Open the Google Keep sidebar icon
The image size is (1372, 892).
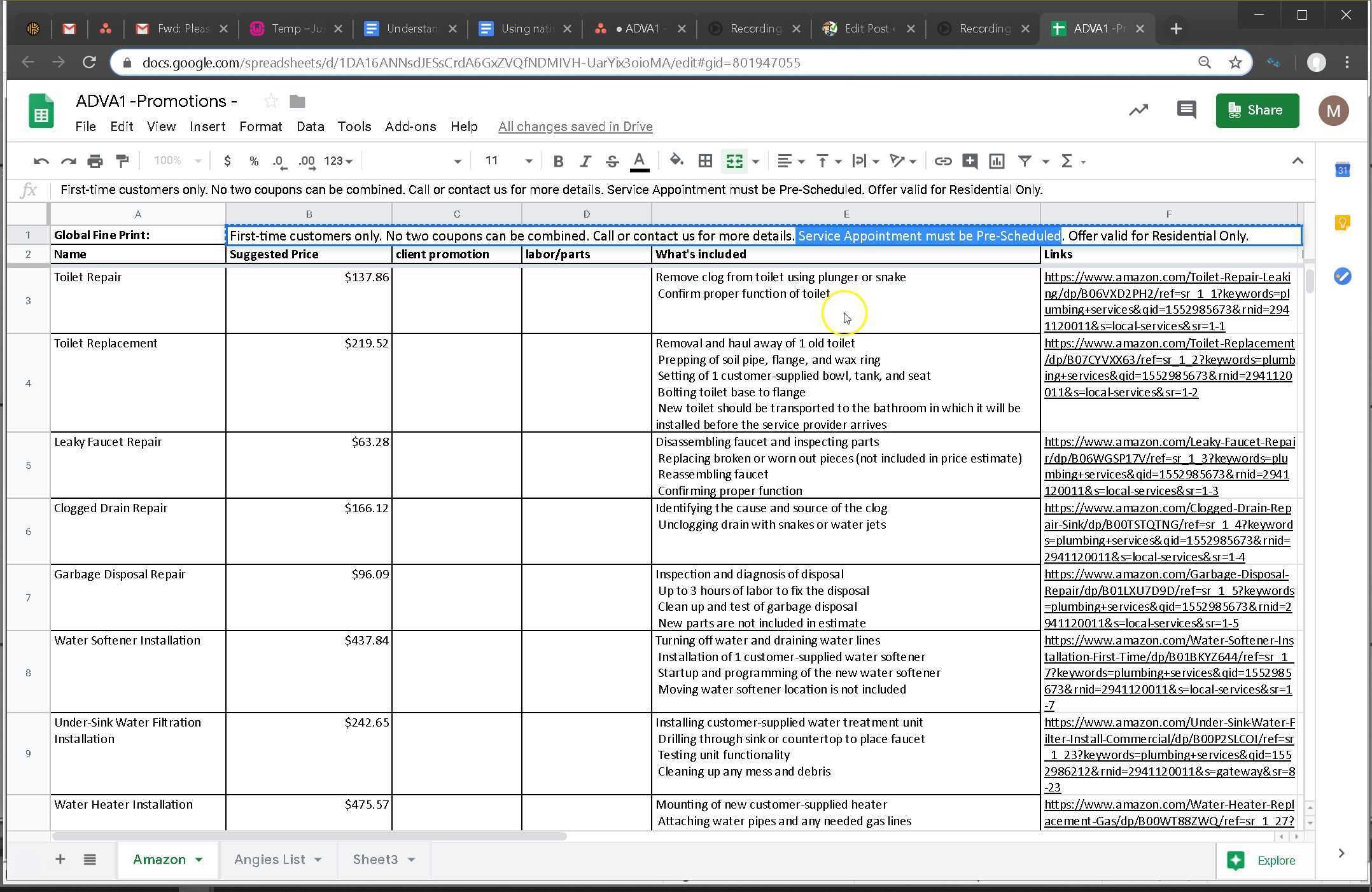coord(1342,223)
